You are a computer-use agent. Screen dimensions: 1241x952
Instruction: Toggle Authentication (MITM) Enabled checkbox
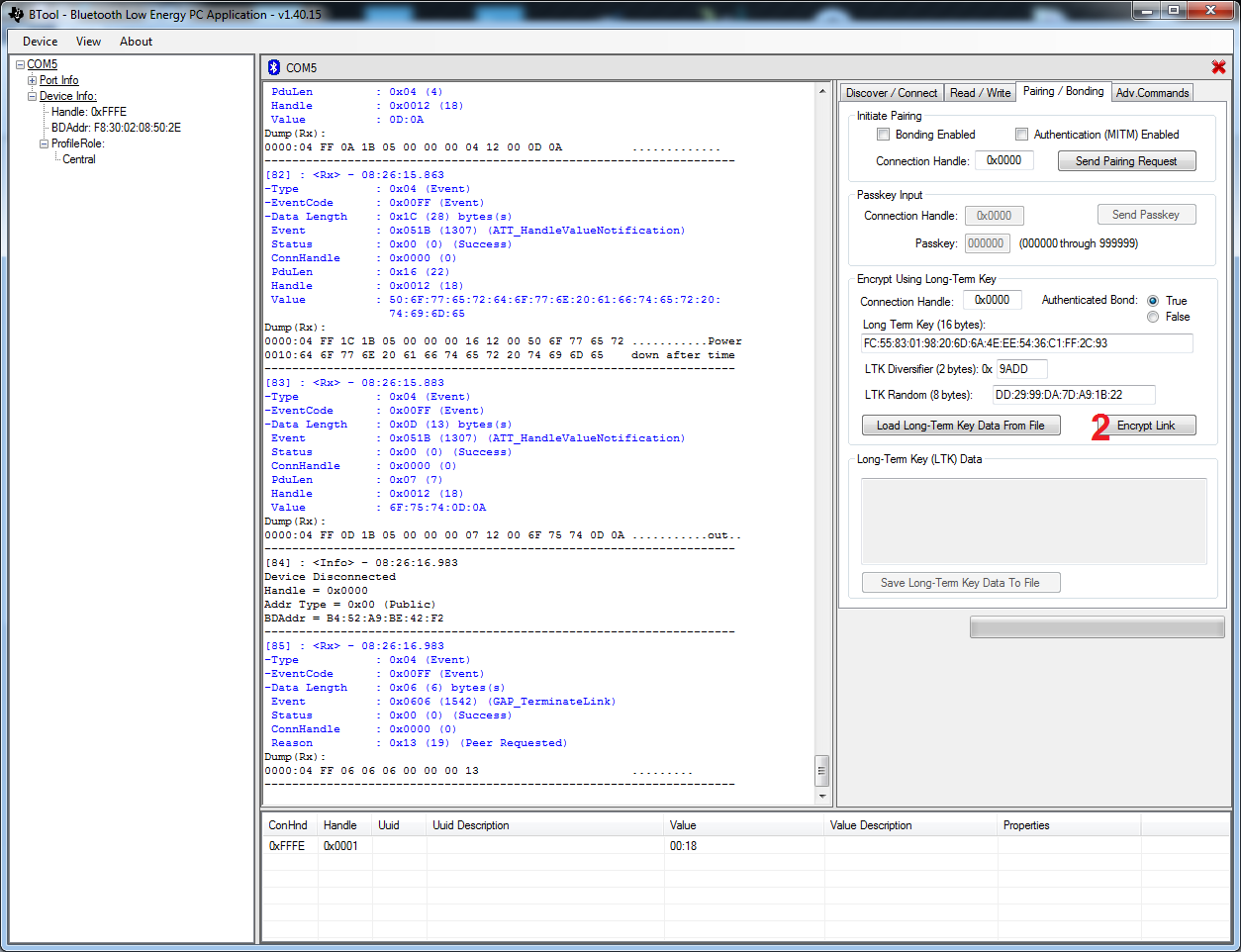pyautogui.click(x=1021, y=135)
